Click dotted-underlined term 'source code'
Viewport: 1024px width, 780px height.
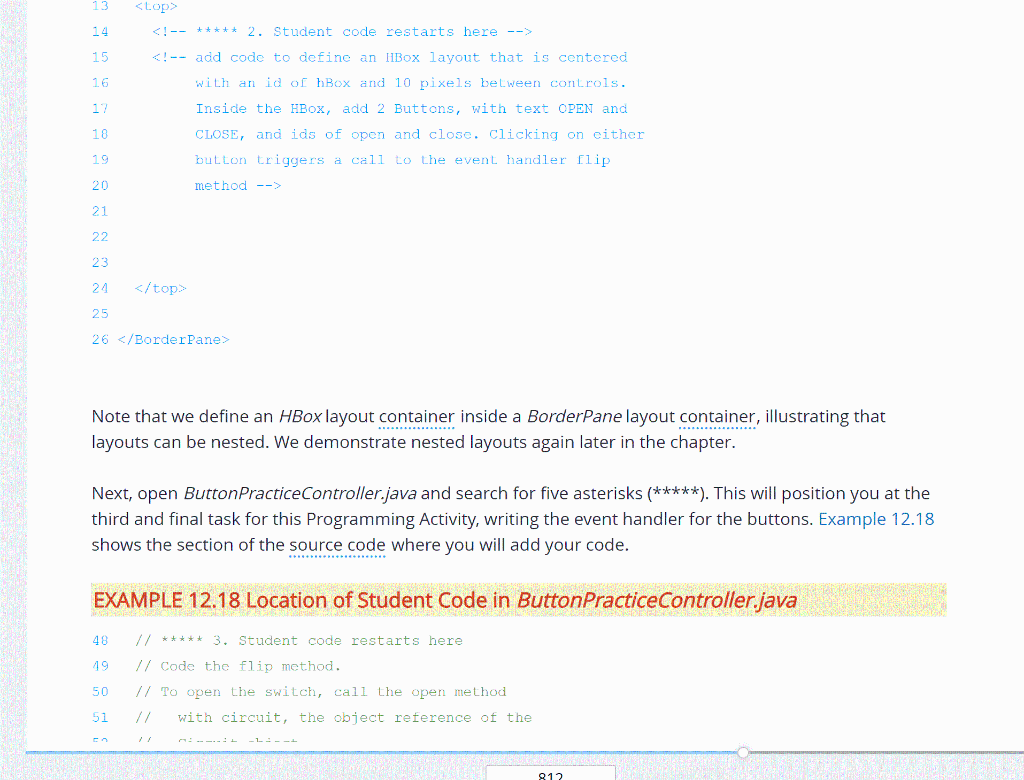(337, 545)
